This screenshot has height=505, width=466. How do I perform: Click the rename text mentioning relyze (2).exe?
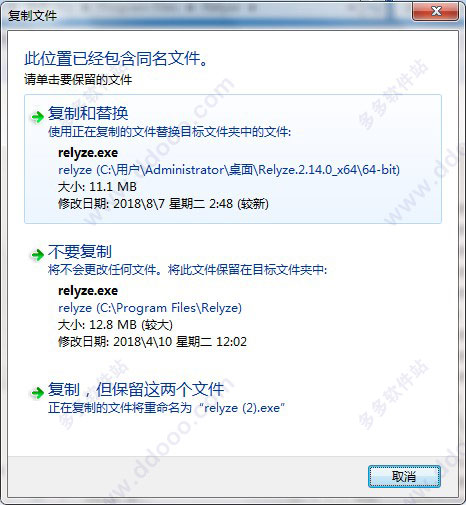[167, 408]
